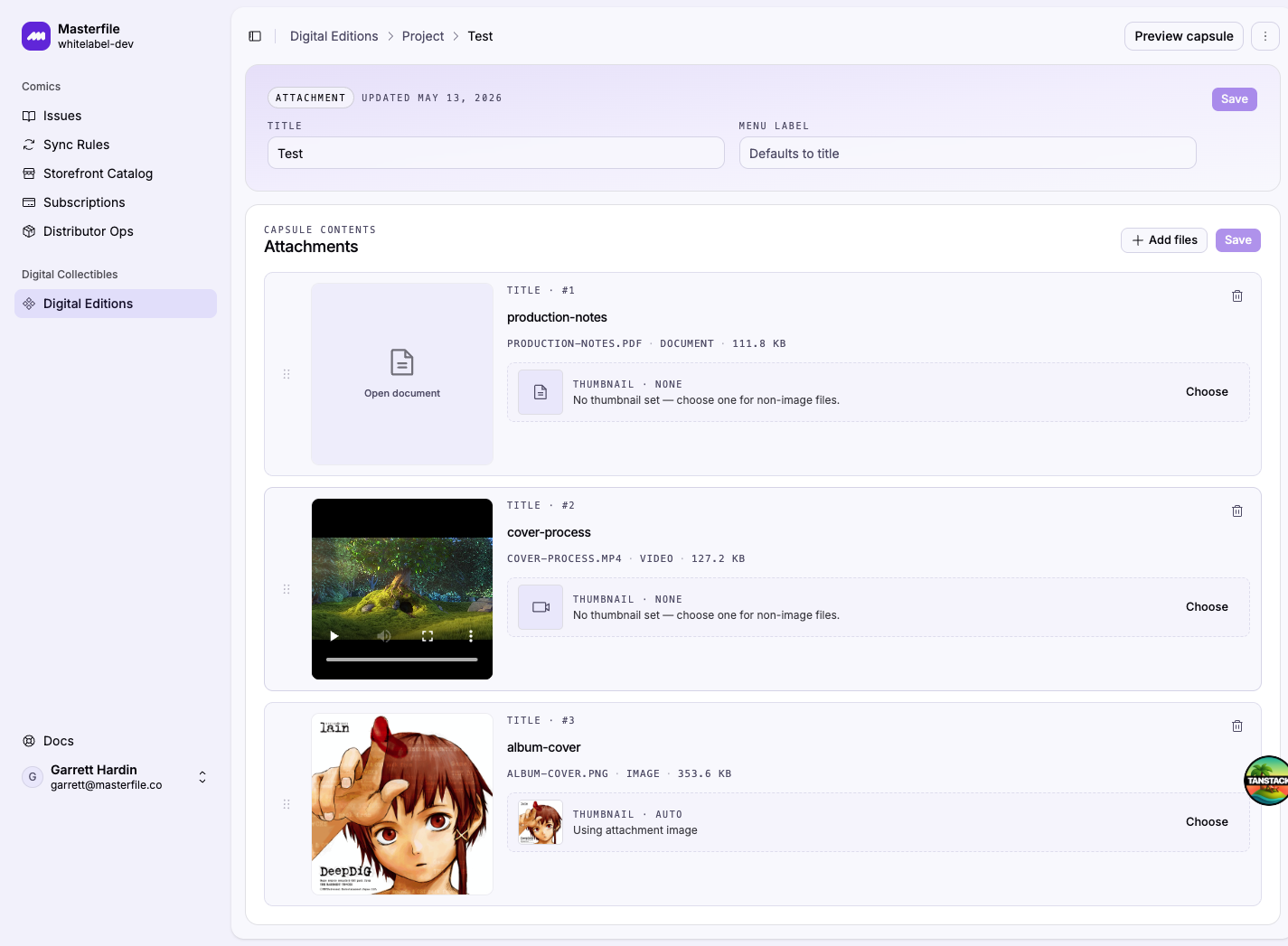
Task: Click the small album-cover auto thumbnail
Action: click(541, 822)
